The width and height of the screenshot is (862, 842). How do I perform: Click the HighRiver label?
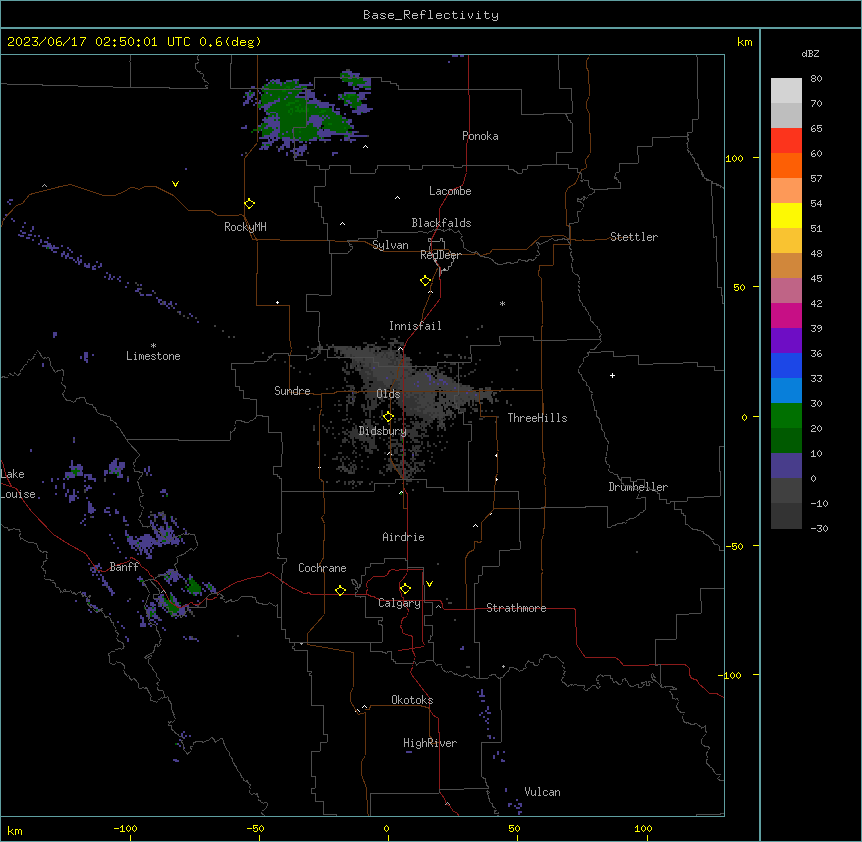pyautogui.click(x=430, y=743)
